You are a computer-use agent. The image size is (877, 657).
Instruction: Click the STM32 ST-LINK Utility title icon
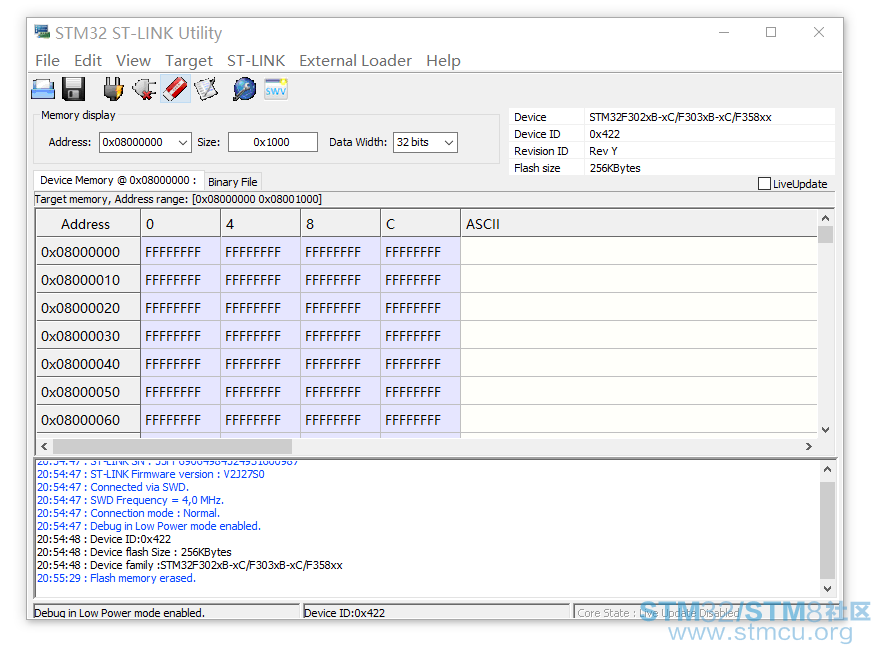click(x=42, y=32)
